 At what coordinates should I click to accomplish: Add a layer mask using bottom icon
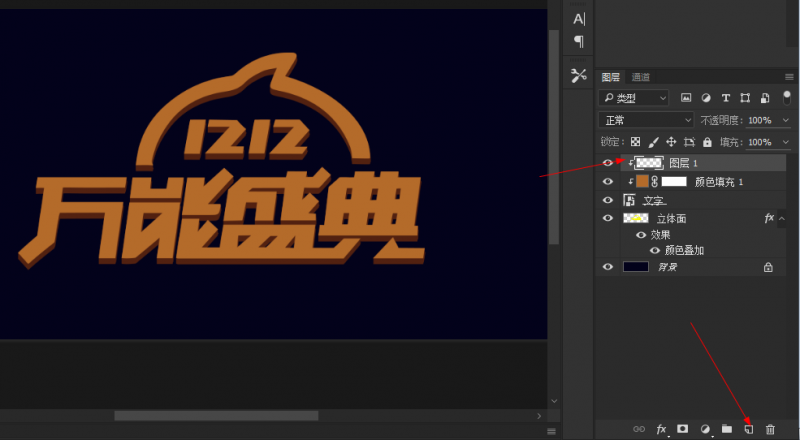point(683,429)
